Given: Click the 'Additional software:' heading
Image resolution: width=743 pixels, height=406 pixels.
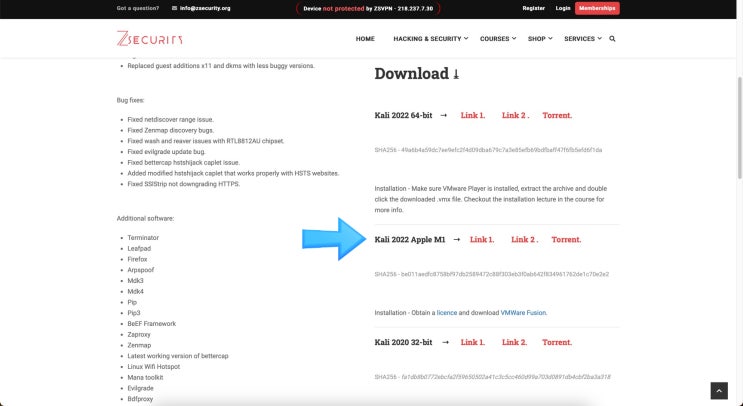Looking at the screenshot, I should (145, 218).
